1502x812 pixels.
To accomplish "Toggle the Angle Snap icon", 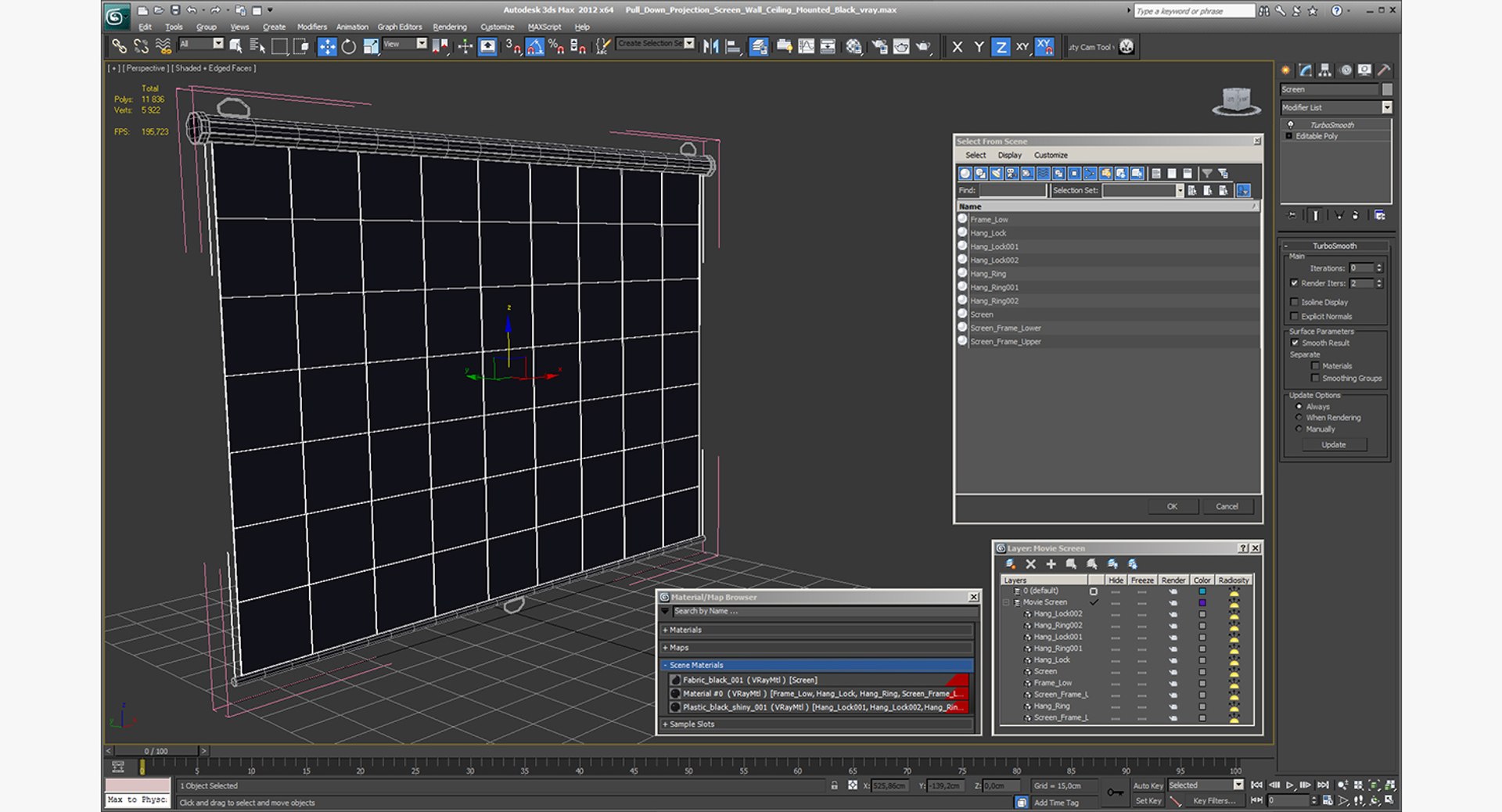I will coord(534,47).
